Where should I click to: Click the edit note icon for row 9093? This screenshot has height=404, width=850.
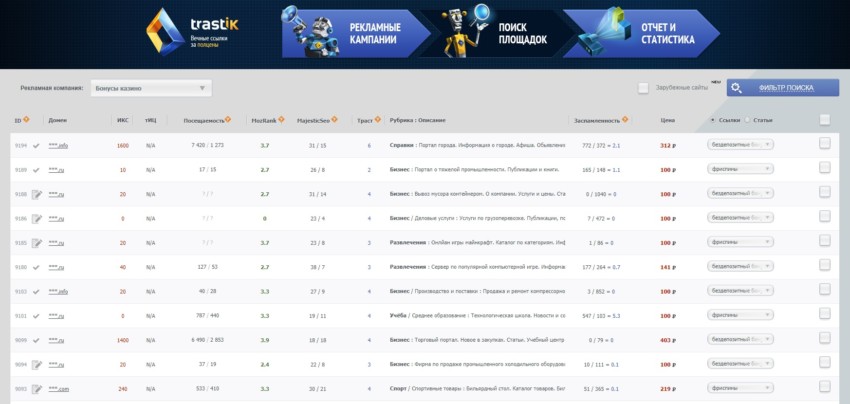click(37, 389)
